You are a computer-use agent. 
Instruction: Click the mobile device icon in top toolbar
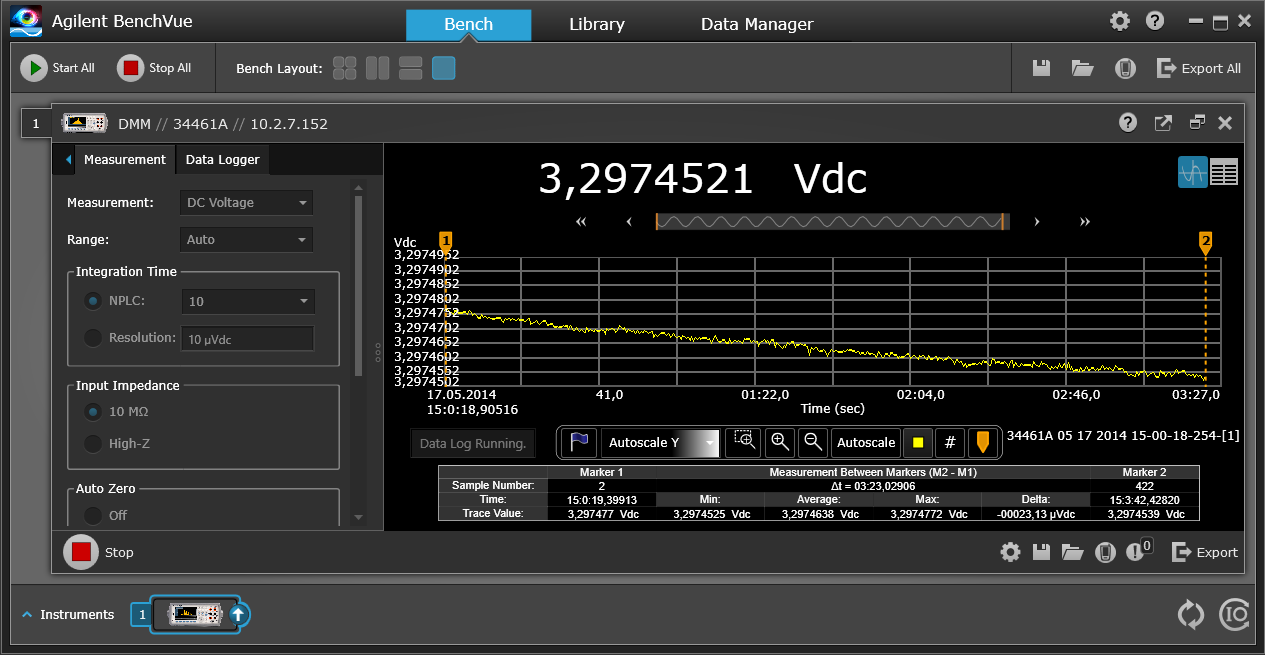[x=1125, y=68]
